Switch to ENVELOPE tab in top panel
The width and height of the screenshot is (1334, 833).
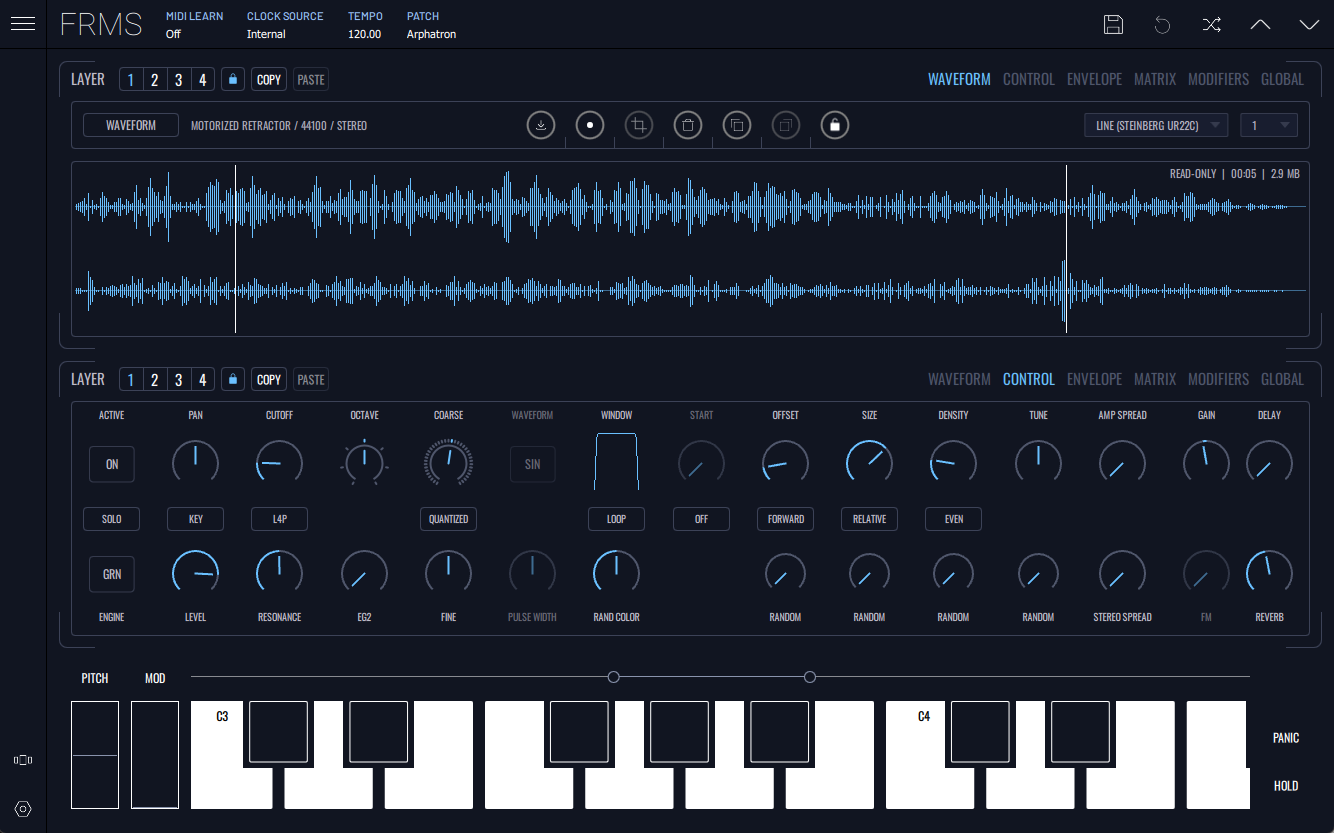(x=1094, y=79)
